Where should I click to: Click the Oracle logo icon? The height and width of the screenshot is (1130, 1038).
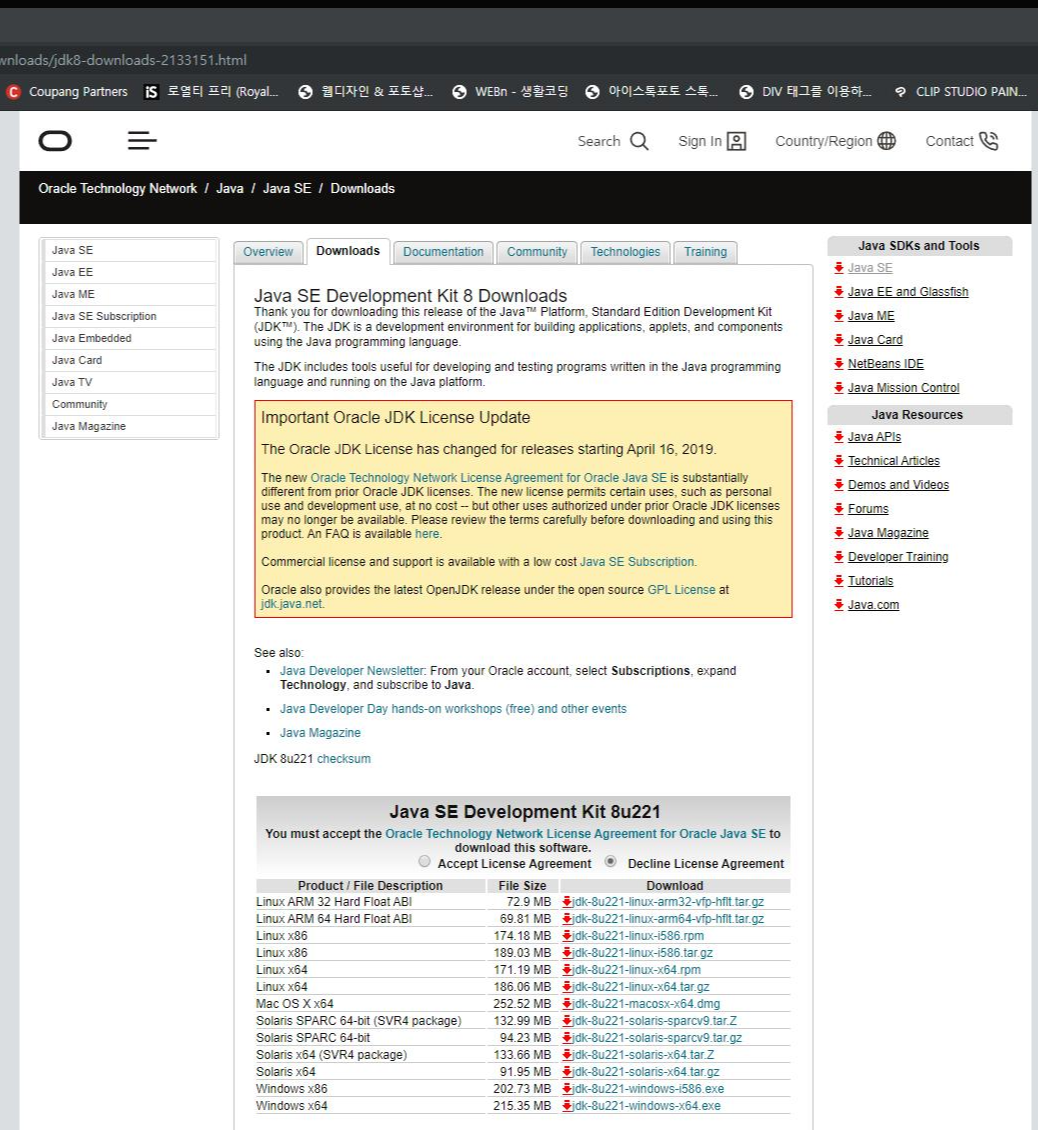pos(55,141)
